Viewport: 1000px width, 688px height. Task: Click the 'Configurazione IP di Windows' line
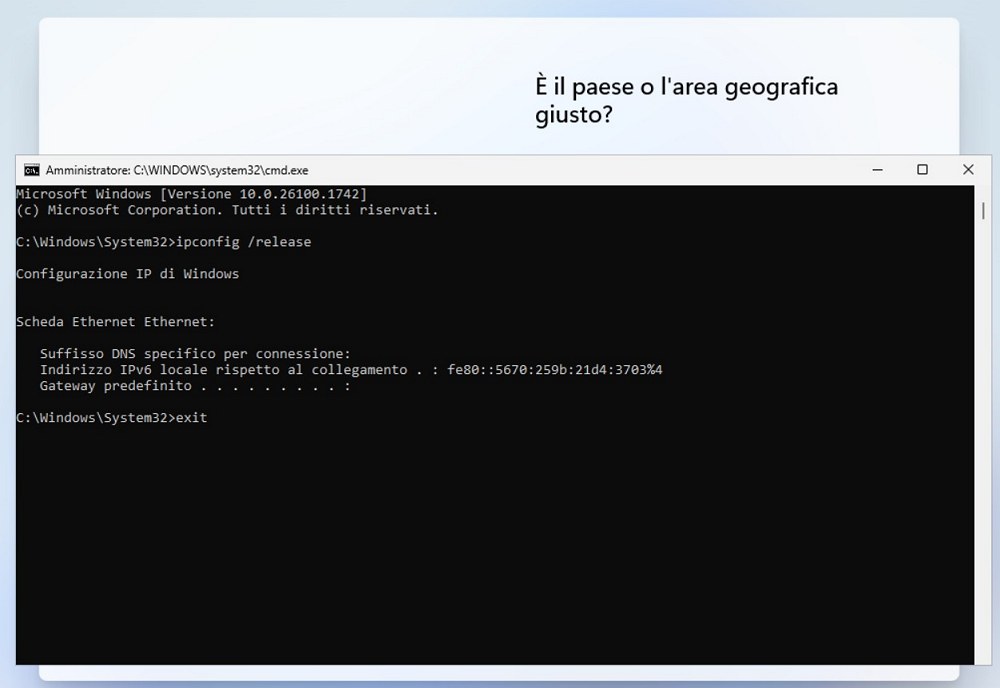128,274
